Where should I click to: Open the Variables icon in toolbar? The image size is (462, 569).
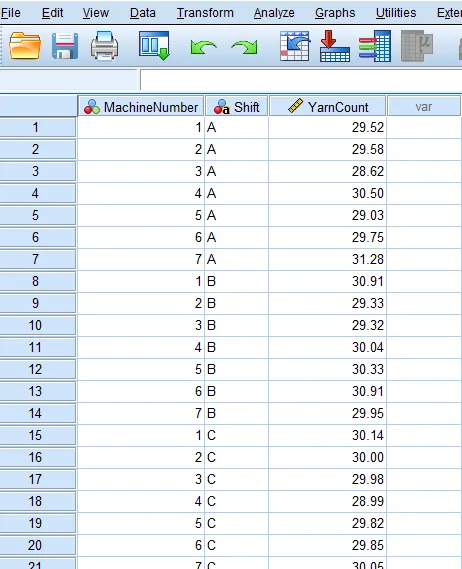[x=375, y=46]
